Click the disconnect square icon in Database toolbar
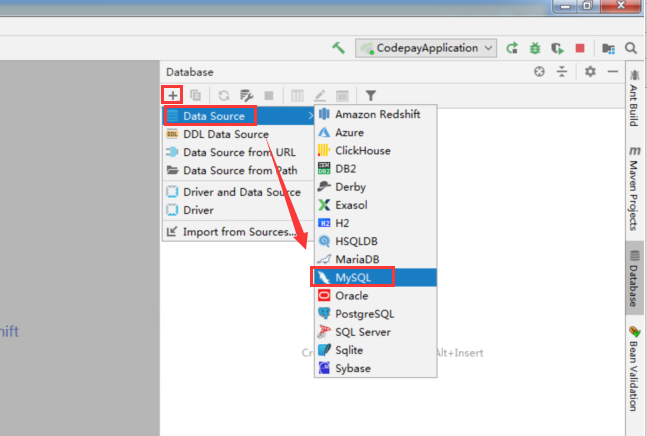Screen dimensions: 647x436 coord(269,96)
